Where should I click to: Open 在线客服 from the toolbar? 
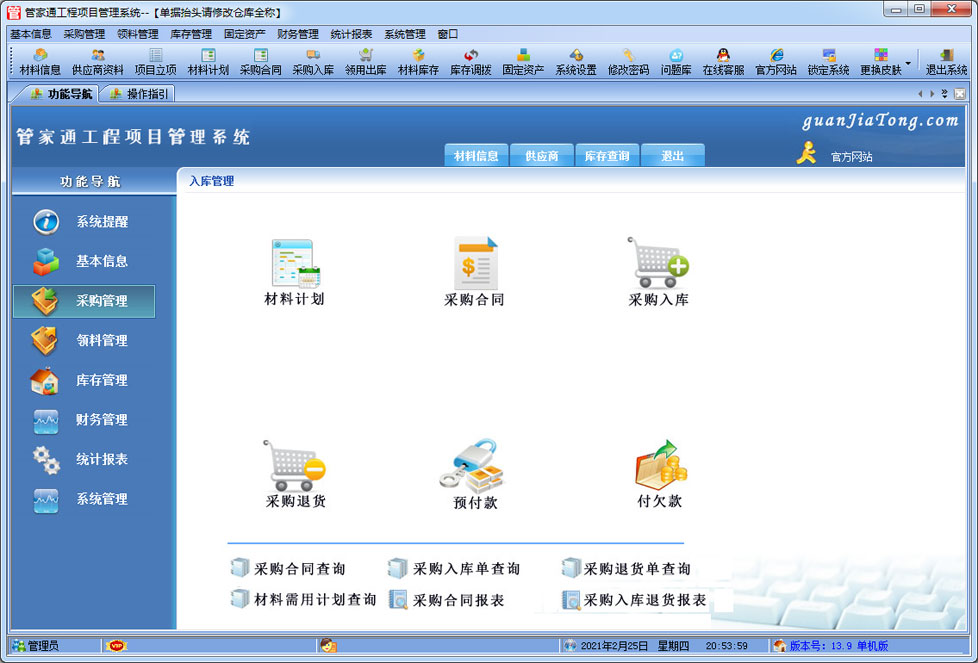(723, 62)
